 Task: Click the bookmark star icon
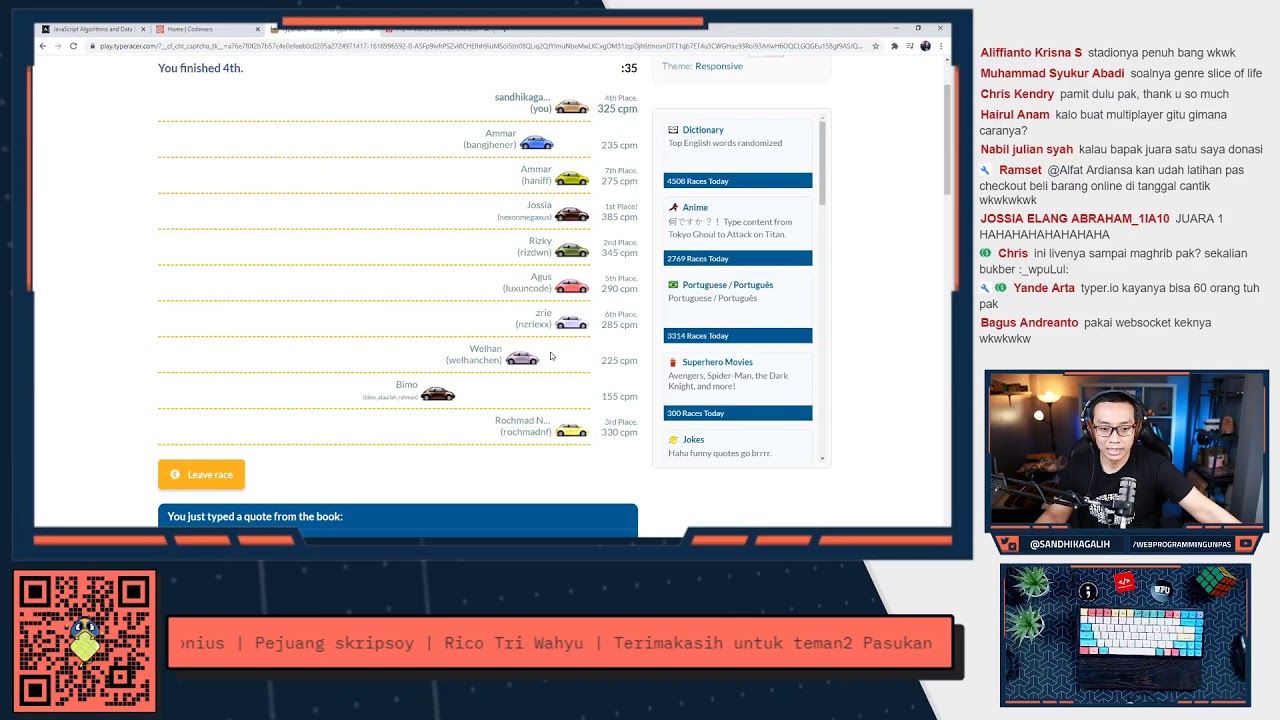pos(876,46)
